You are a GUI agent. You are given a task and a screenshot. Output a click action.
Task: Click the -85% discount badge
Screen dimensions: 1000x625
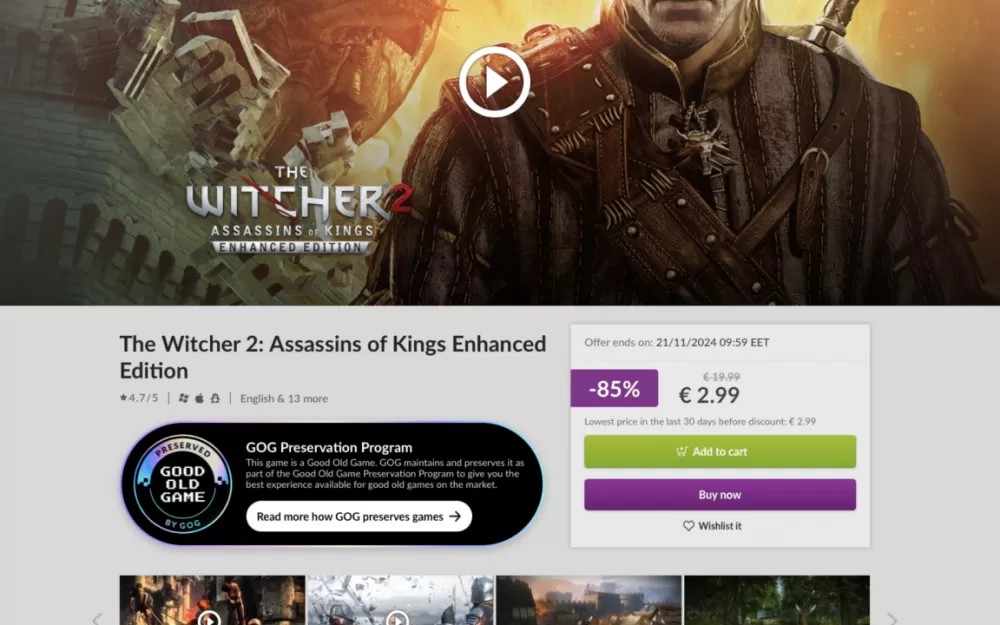614,388
